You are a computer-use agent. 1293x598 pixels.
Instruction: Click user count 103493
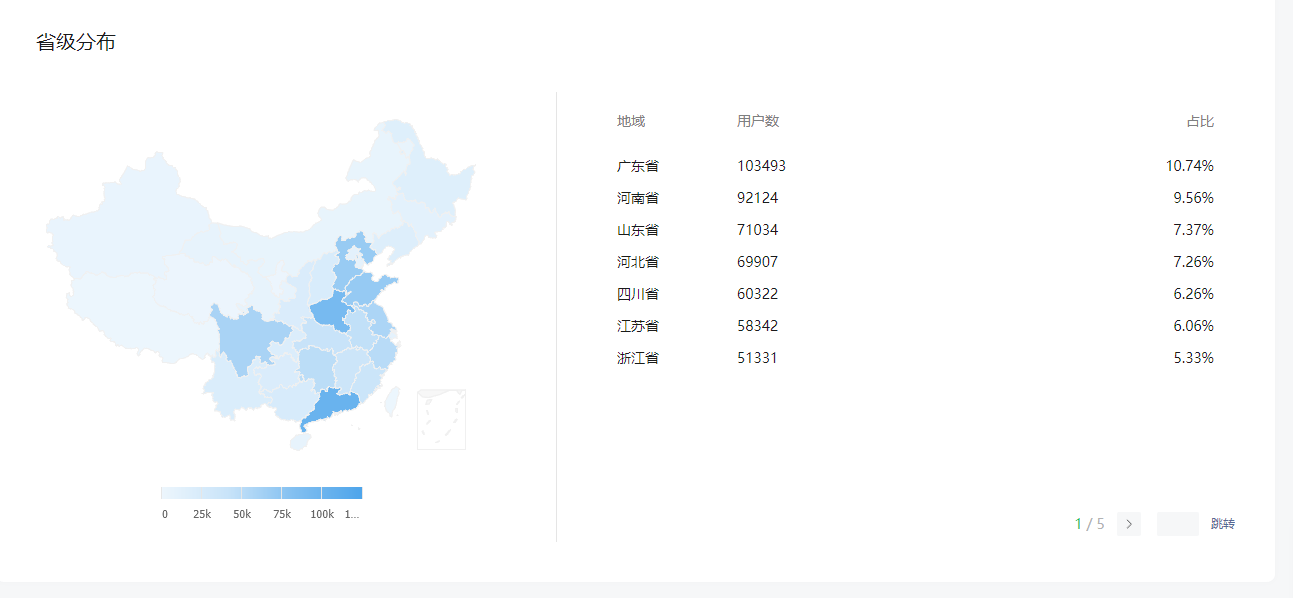(762, 166)
